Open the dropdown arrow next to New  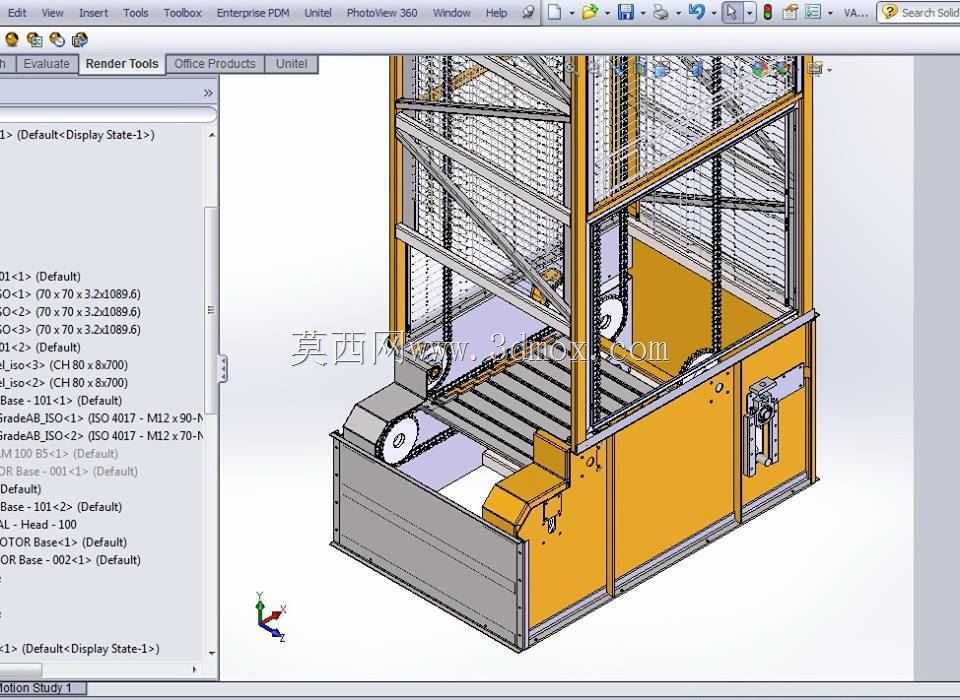click(571, 13)
